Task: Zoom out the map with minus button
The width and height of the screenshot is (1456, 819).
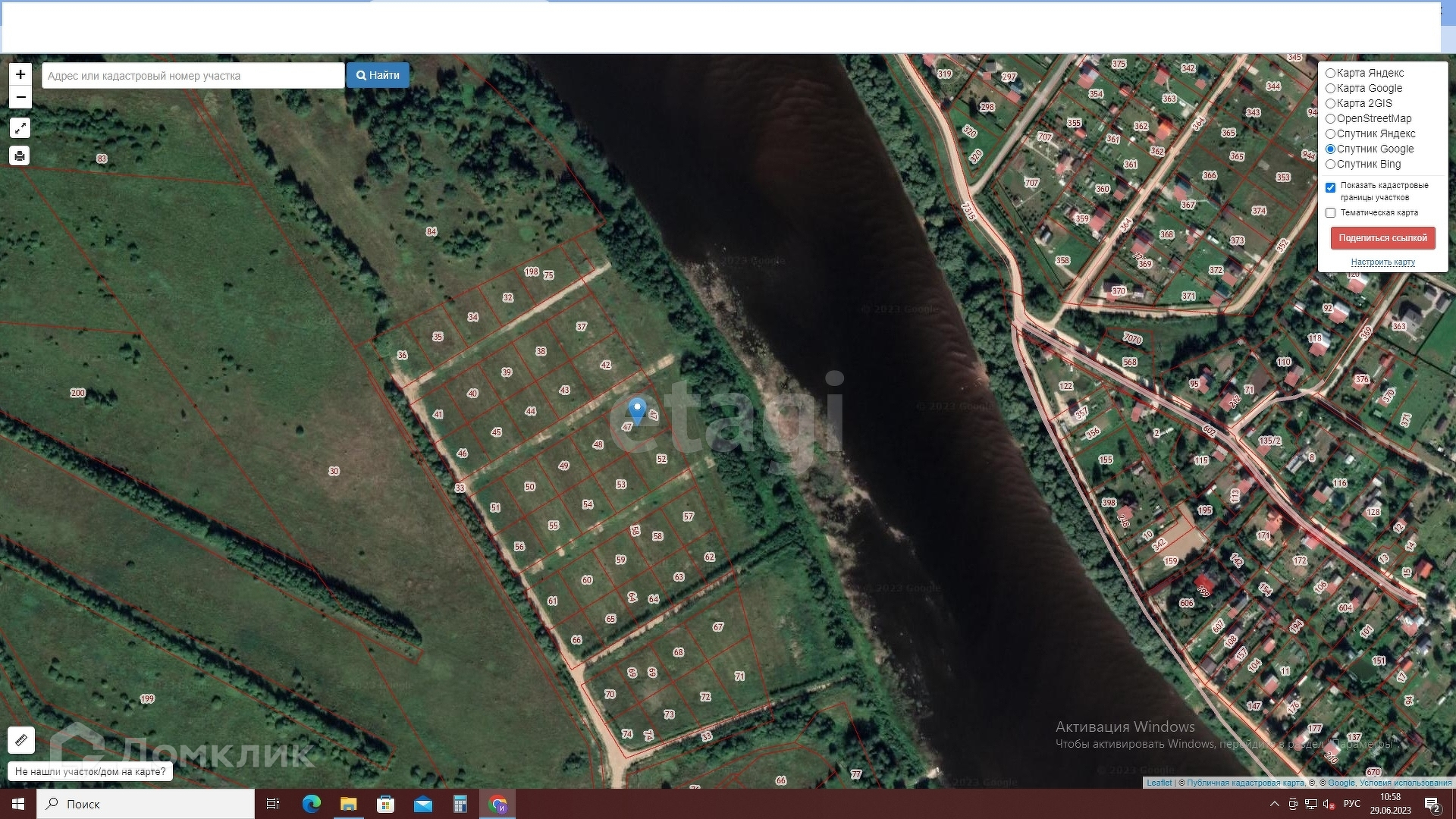Action: [x=20, y=97]
